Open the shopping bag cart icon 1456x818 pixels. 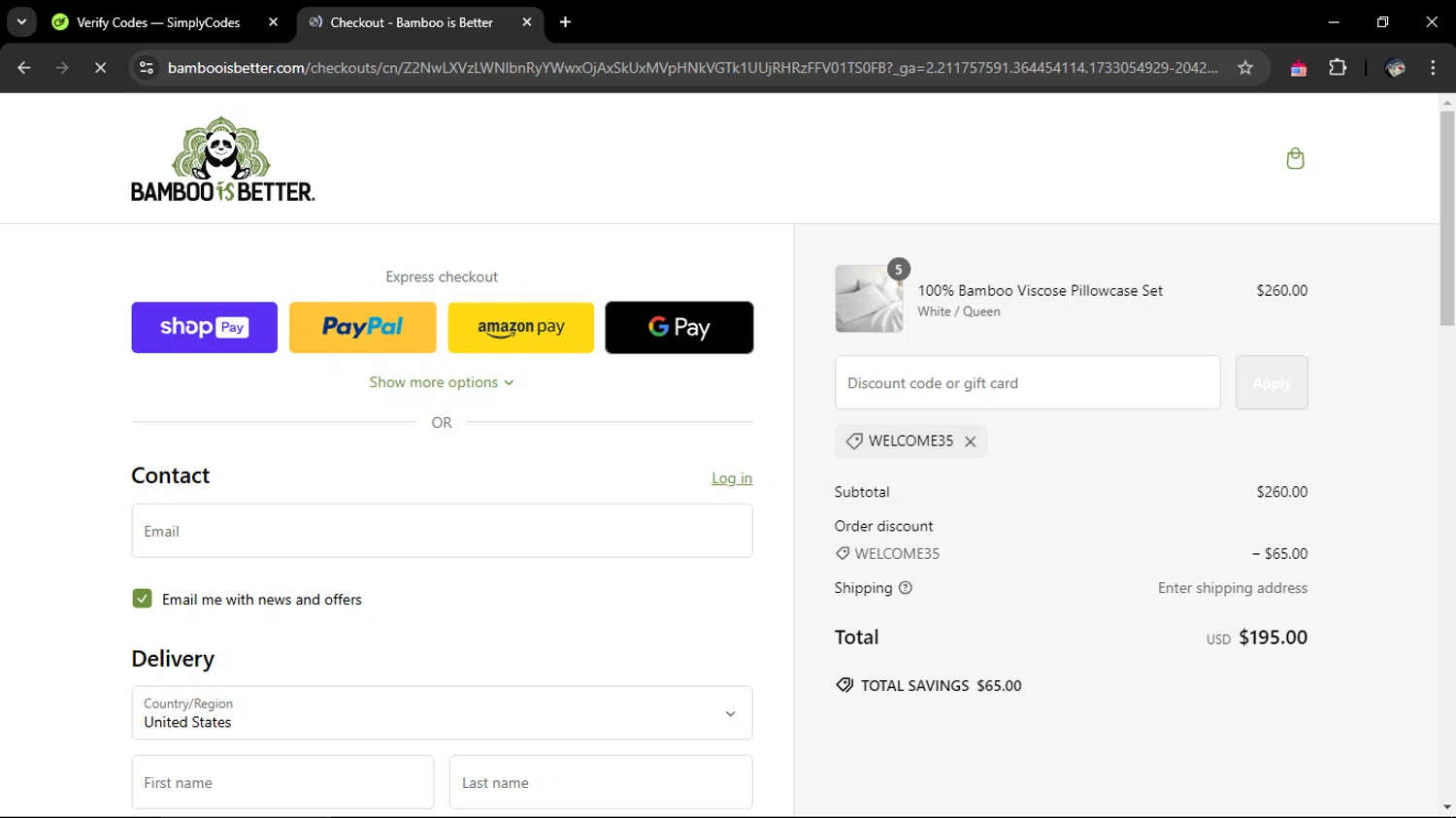[1295, 158]
